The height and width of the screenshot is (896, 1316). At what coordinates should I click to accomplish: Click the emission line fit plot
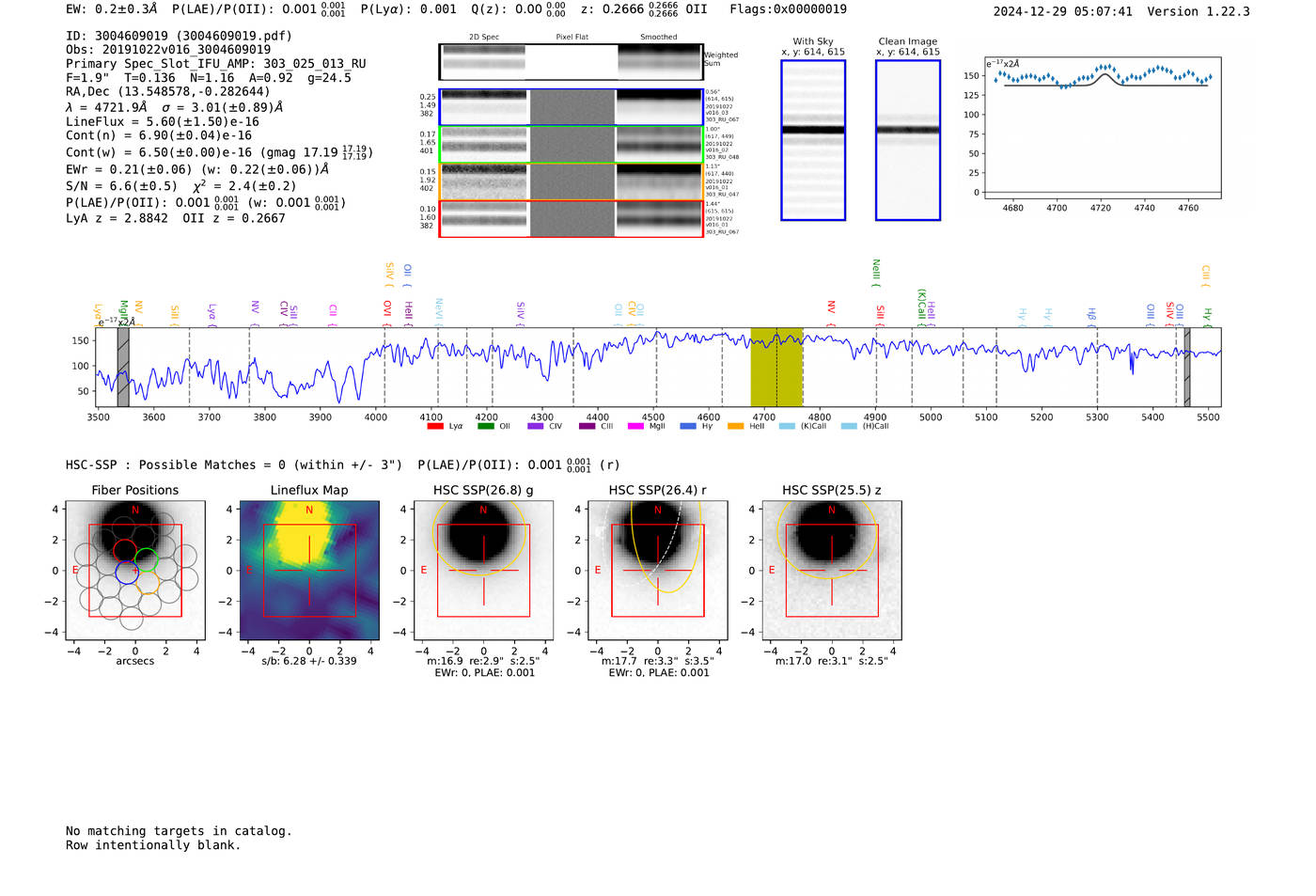pyautogui.click(x=1103, y=129)
